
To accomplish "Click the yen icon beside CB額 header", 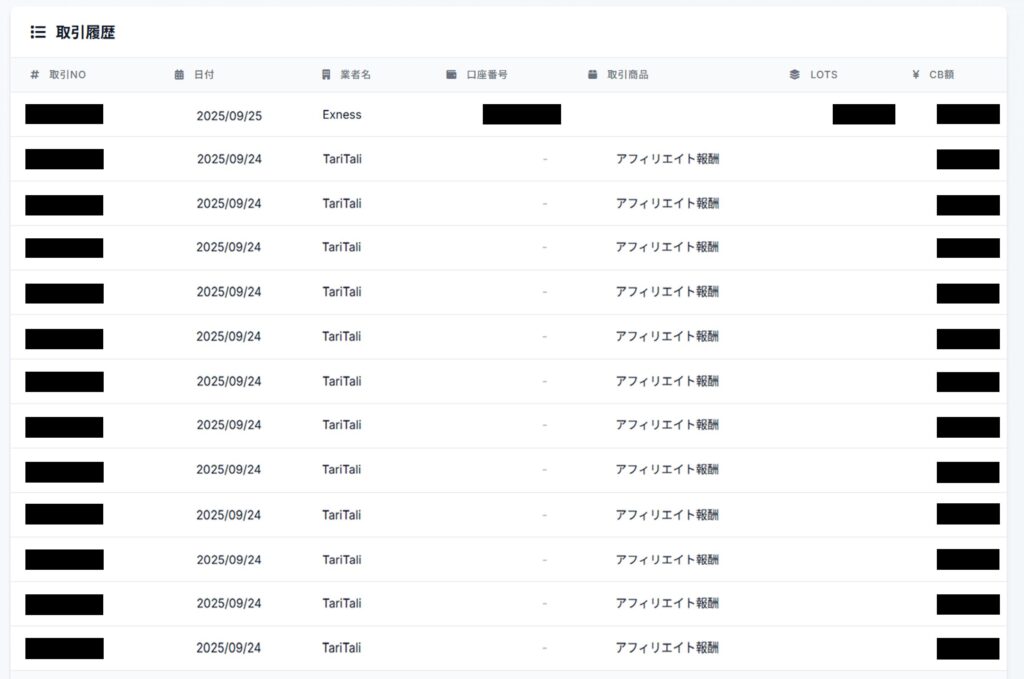I will pos(916,75).
